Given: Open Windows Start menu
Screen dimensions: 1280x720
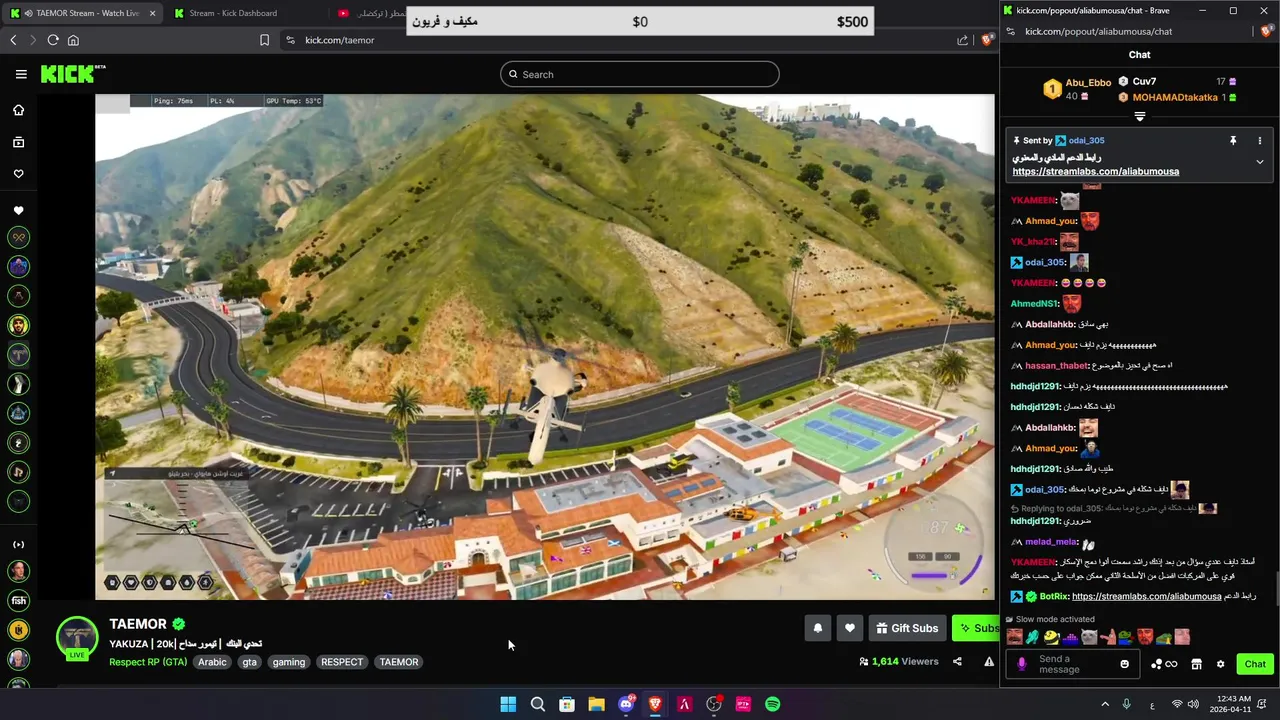Looking at the screenshot, I should (508, 704).
